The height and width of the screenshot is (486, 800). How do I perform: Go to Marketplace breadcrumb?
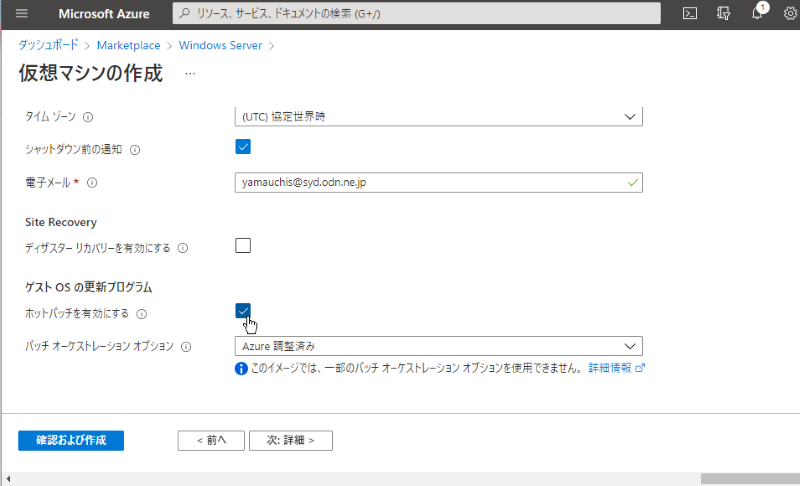129,45
